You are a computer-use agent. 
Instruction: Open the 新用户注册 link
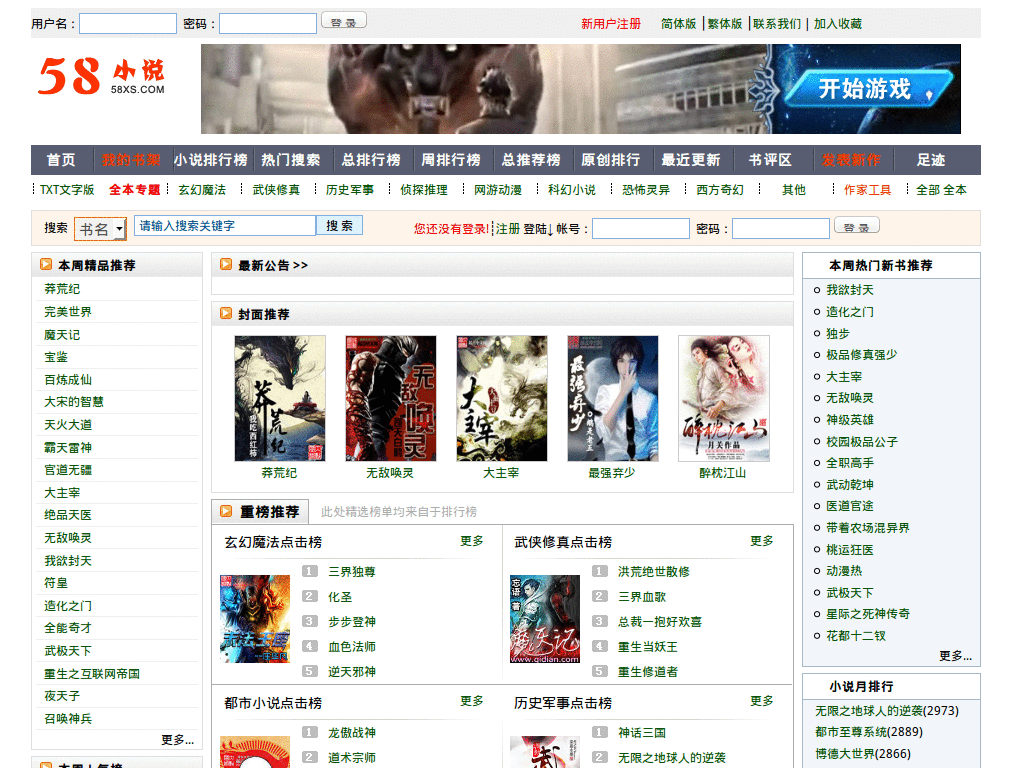click(x=611, y=24)
